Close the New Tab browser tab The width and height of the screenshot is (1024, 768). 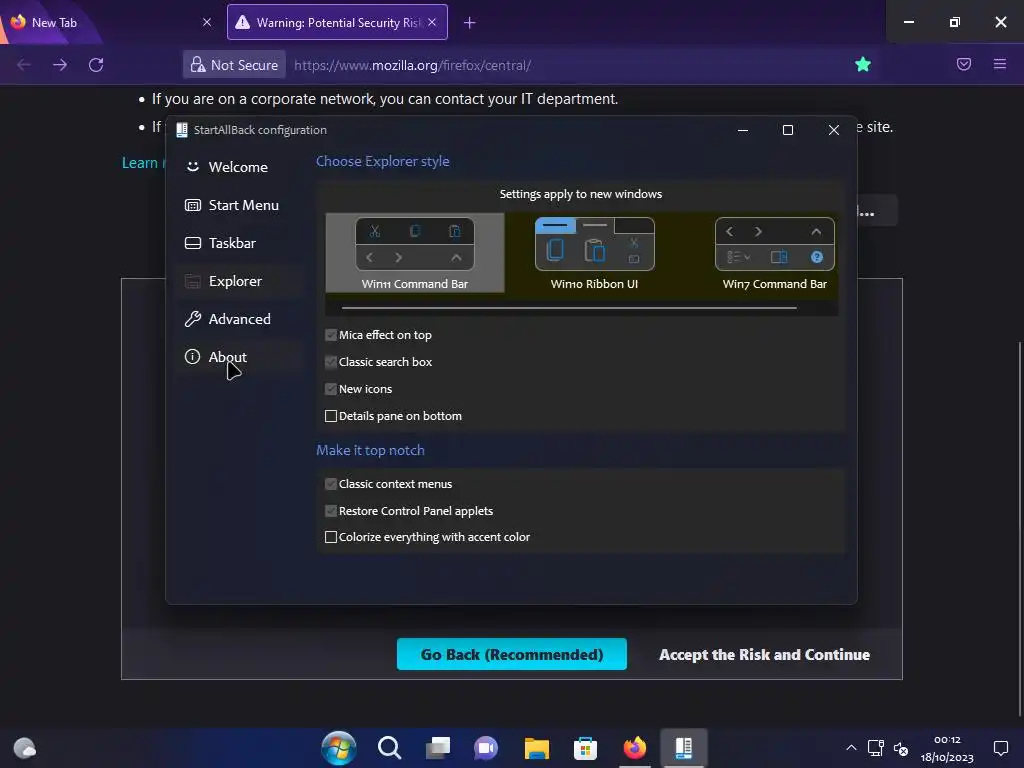tap(207, 22)
